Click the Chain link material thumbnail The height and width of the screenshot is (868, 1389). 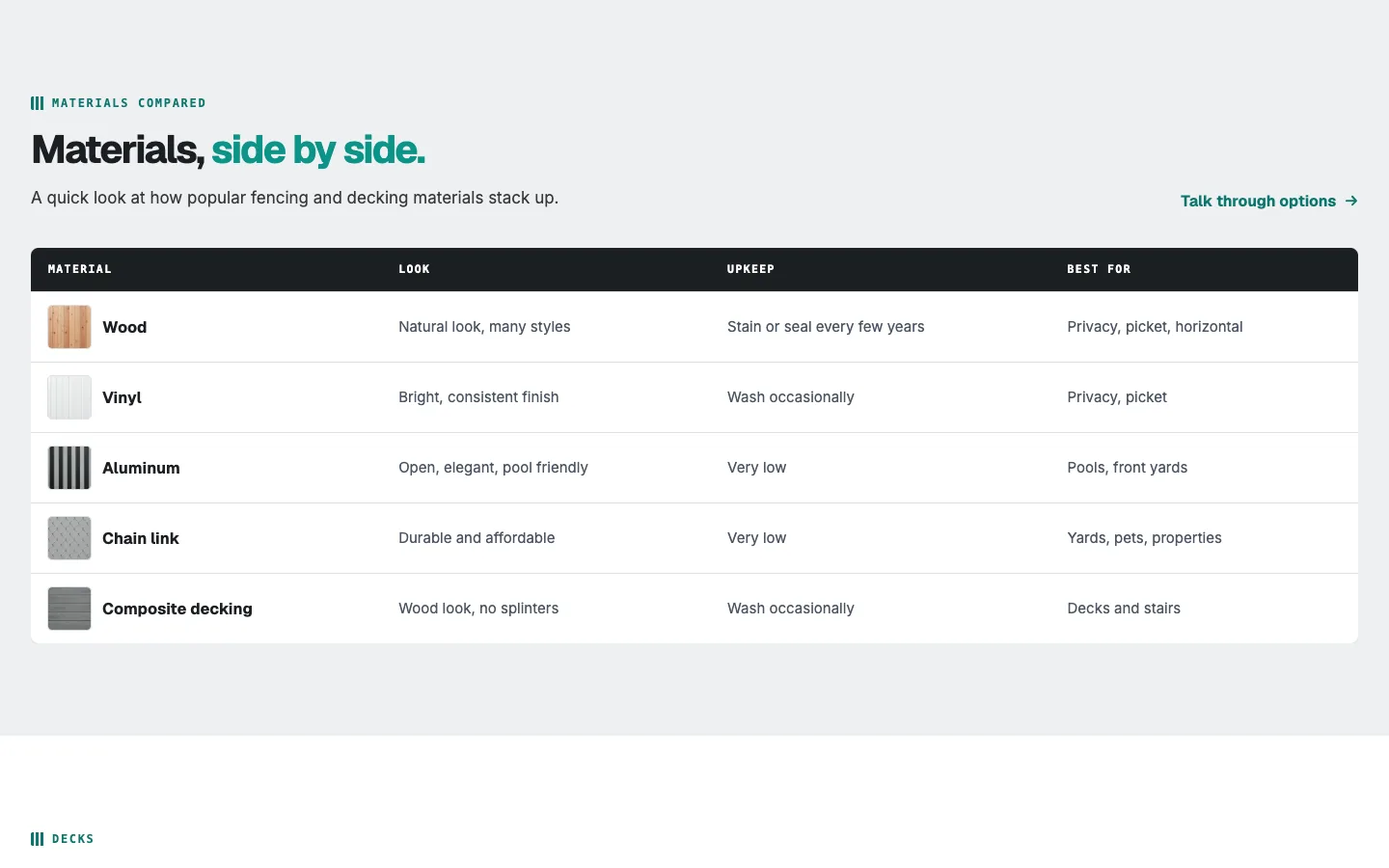point(69,538)
